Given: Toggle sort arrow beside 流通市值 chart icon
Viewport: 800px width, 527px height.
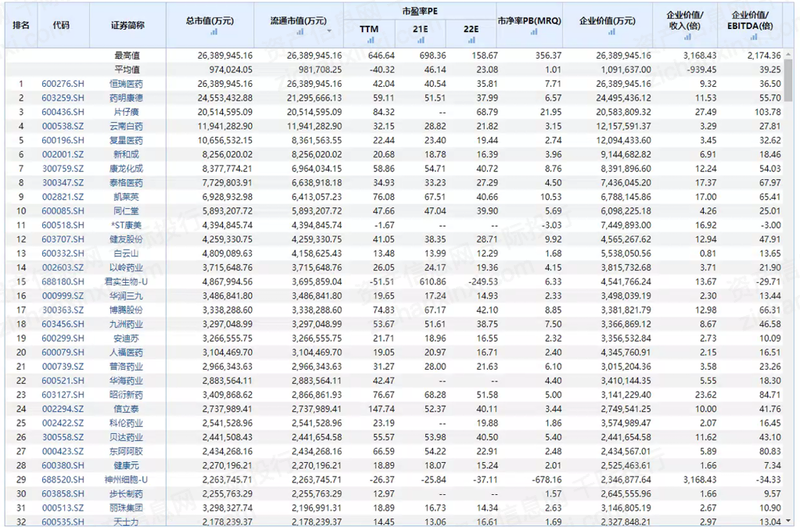Looking at the screenshot, I should [329, 32].
